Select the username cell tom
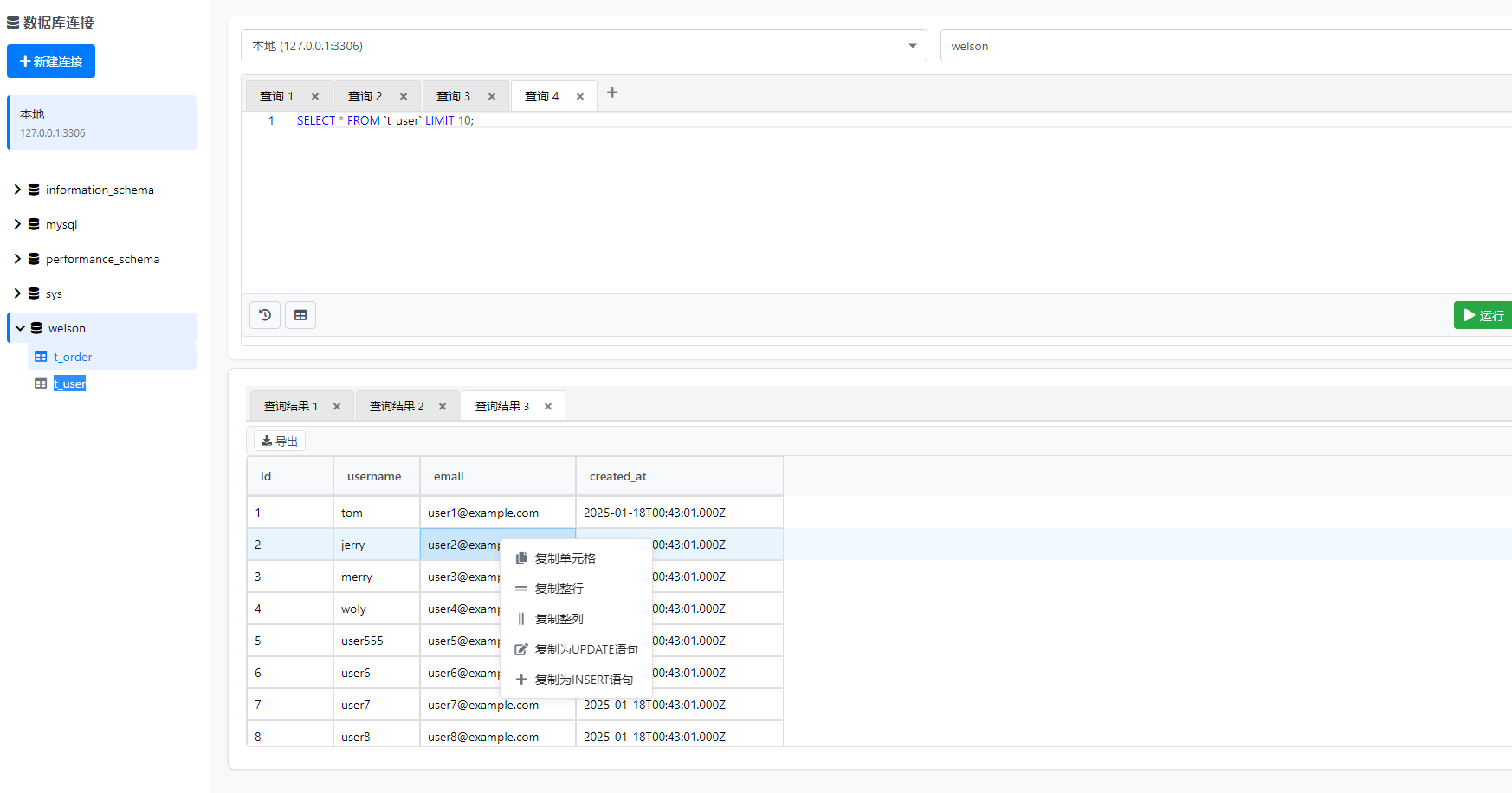Image resolution: width=1512 pixels, height=793 pixels. click(377, 513)
